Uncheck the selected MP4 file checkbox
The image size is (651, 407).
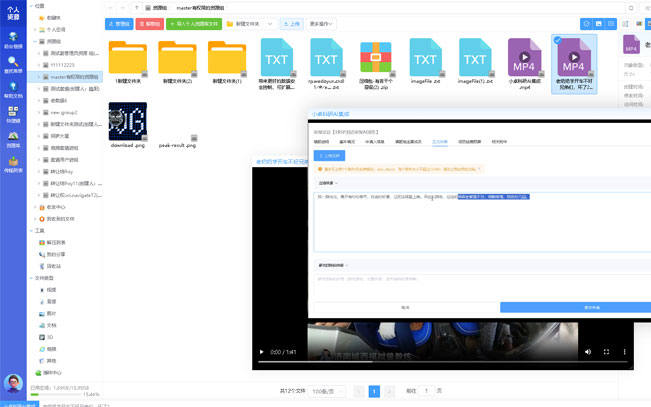click(556, 41)
